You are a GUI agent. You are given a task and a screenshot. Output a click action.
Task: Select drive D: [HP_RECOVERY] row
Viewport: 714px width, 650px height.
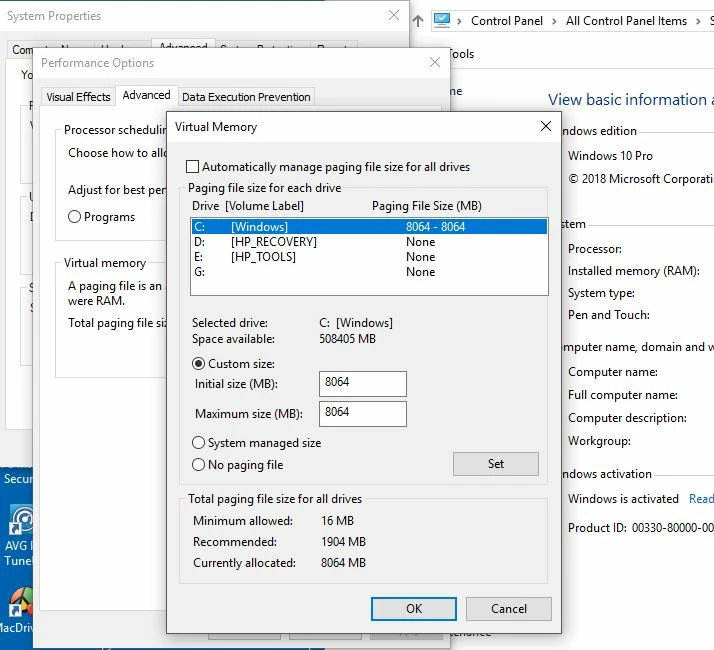(x=369, y=241)
